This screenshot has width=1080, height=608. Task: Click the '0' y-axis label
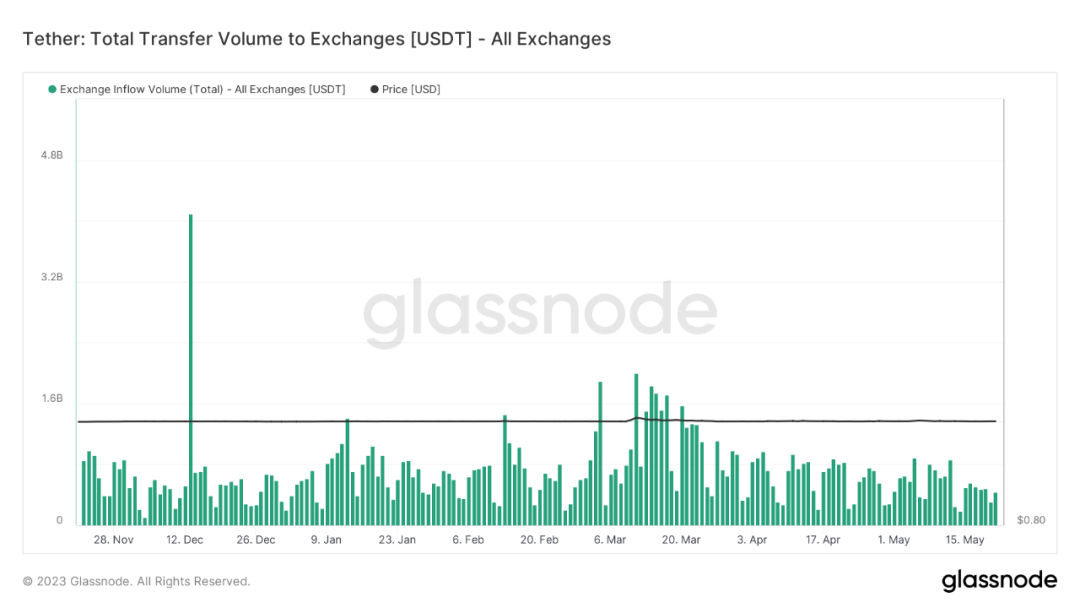pos(59,521)
